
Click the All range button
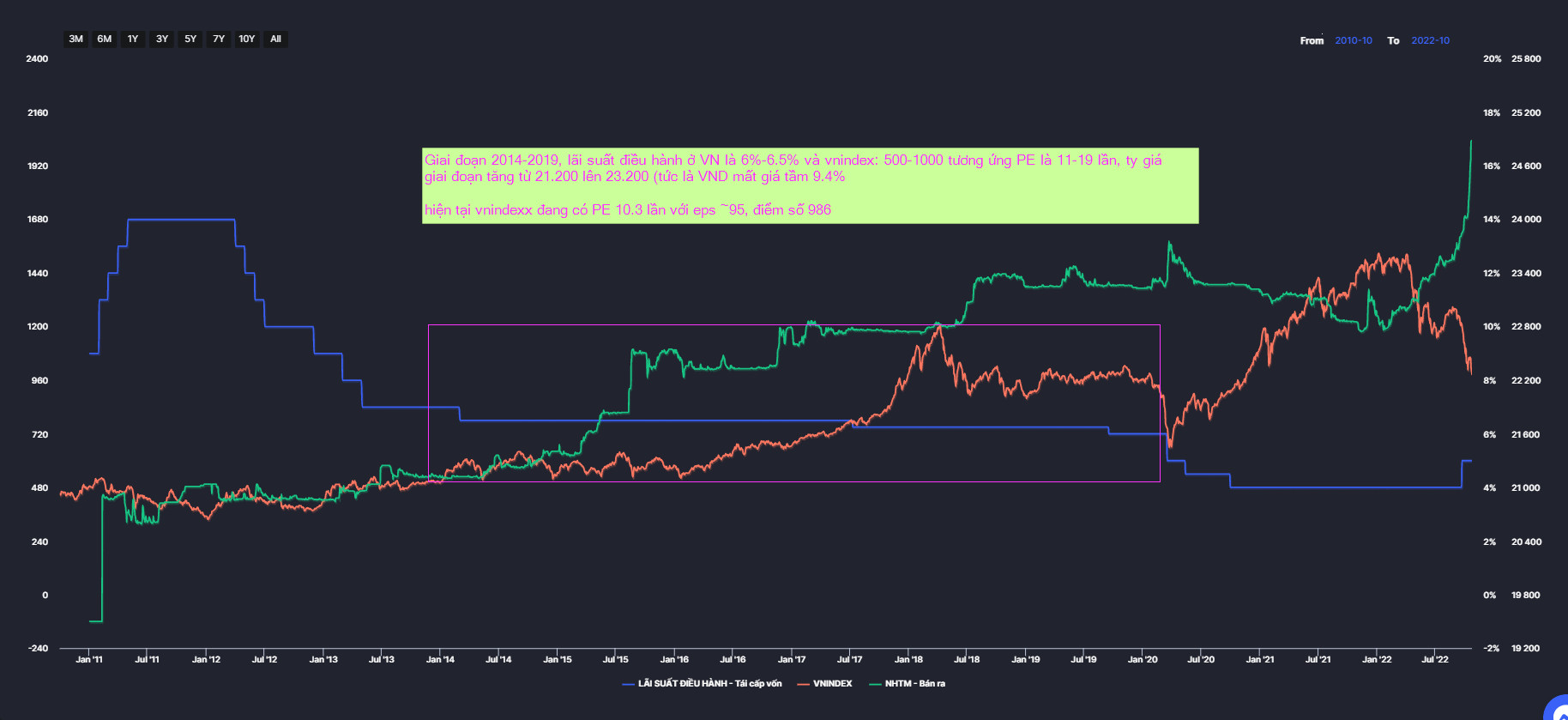click(275, 39)
